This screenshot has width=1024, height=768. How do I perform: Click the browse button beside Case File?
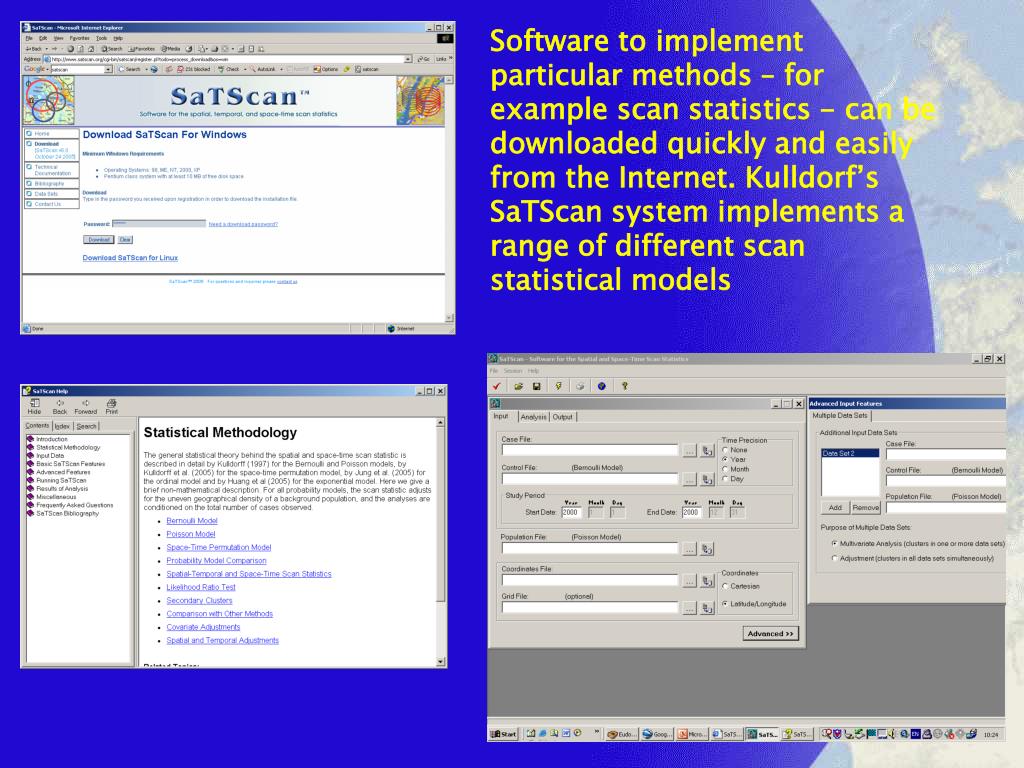690,451
